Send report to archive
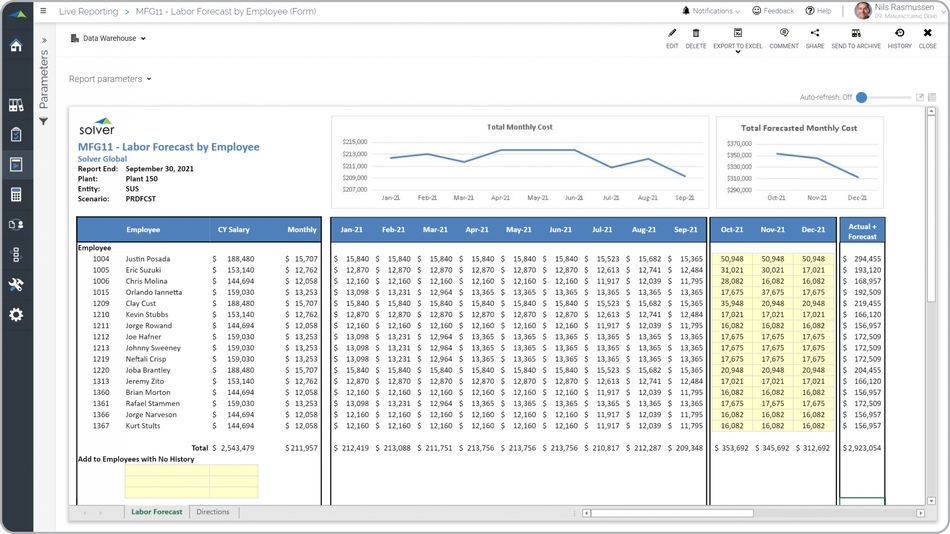The width and height of the screenshot is (950, 534). 856,38
